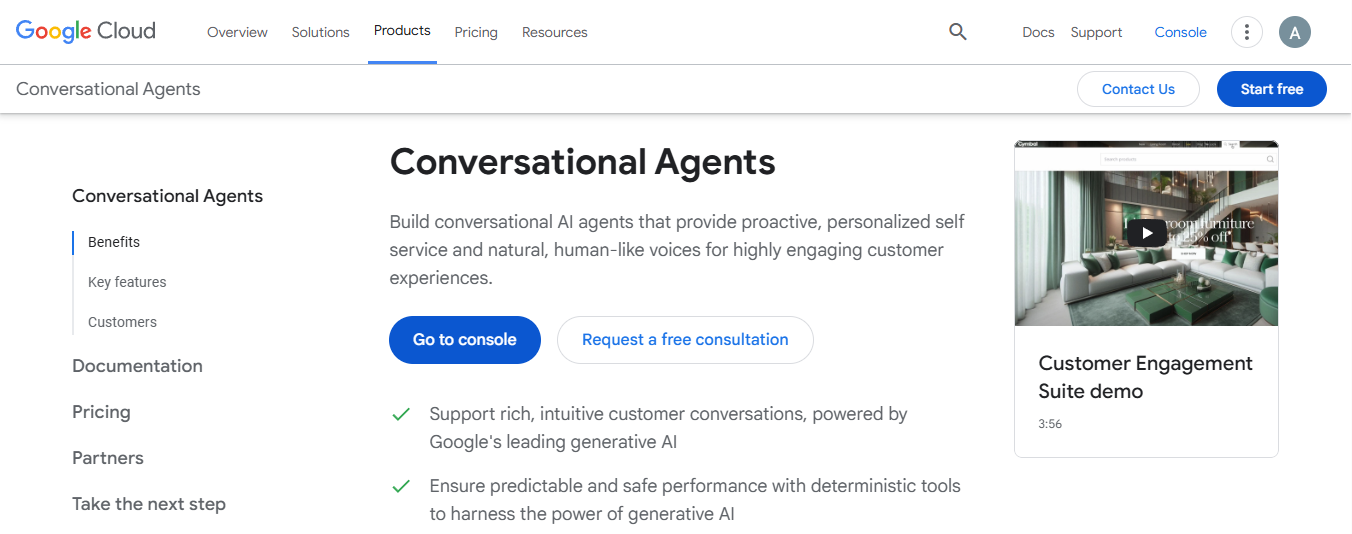Open the three-dot more options menu
This screenshot has height=534, width=1352.
coord(1246,32)
